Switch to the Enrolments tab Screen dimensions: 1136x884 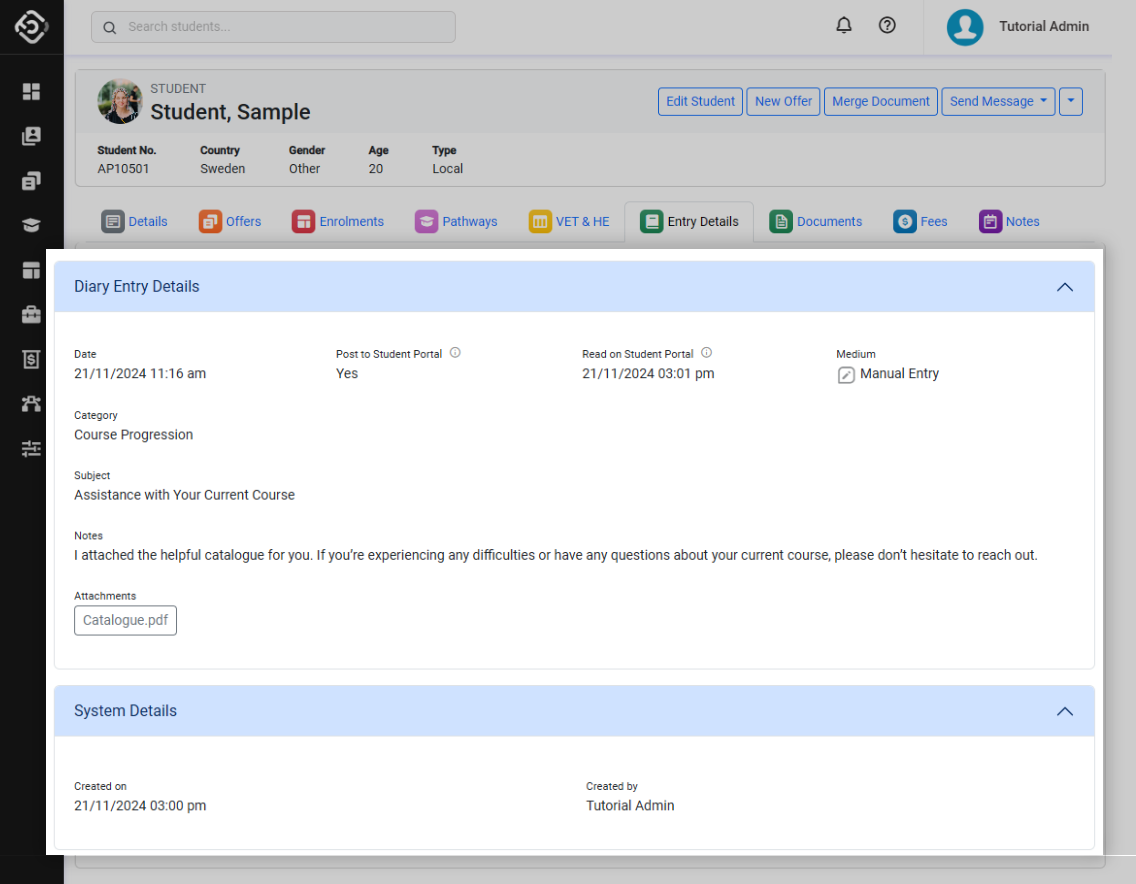[x=338, y=222]
